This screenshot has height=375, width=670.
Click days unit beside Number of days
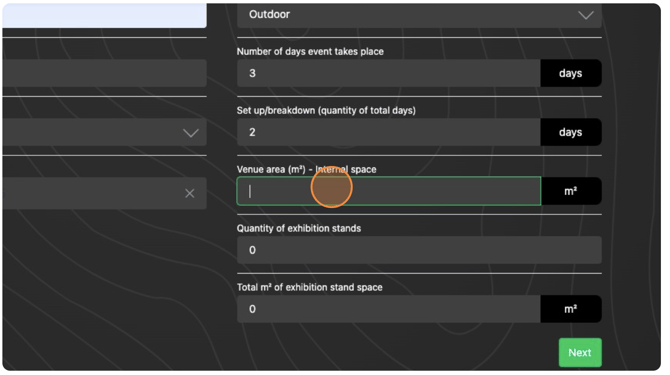pos(571,73)
